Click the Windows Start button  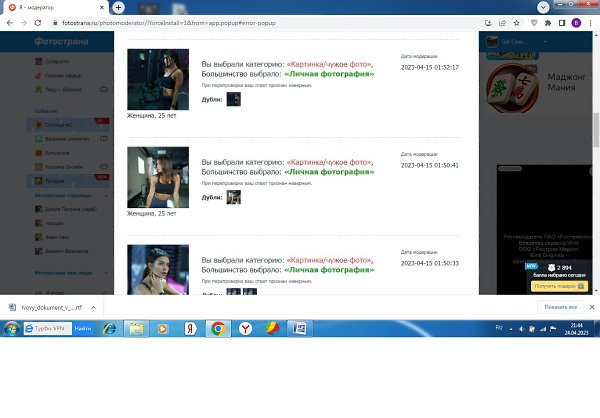point(10,328)
